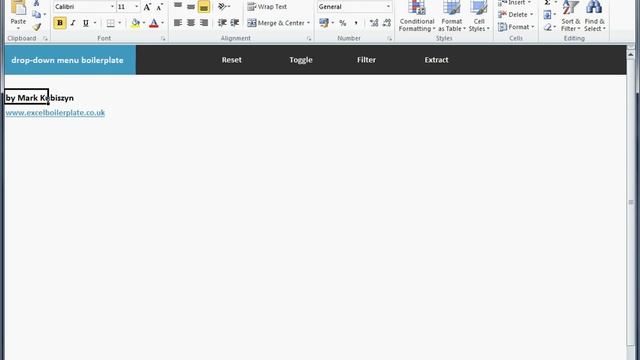This screenshot has width=640, height=360.
Task: Click the Fill down-arrow icon in Editing
Action: (x=547, y=15)
